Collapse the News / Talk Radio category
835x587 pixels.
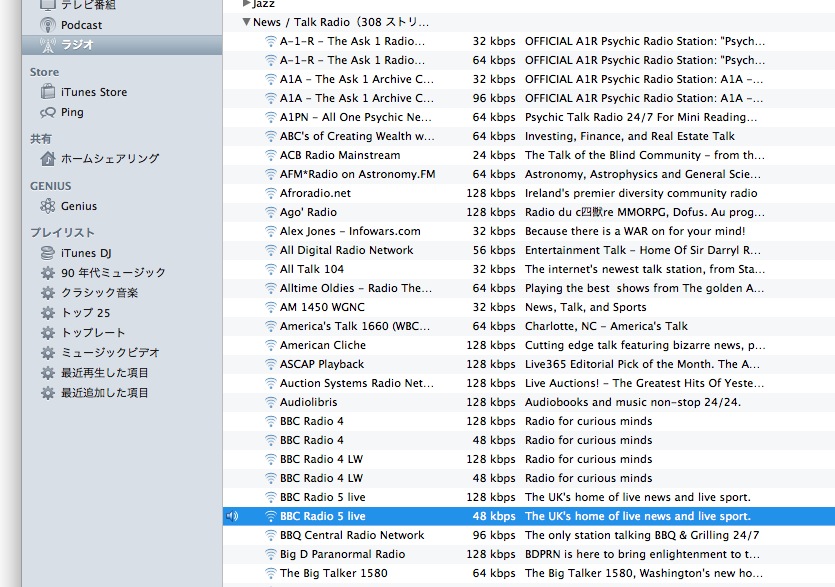[x=246, y=22]
